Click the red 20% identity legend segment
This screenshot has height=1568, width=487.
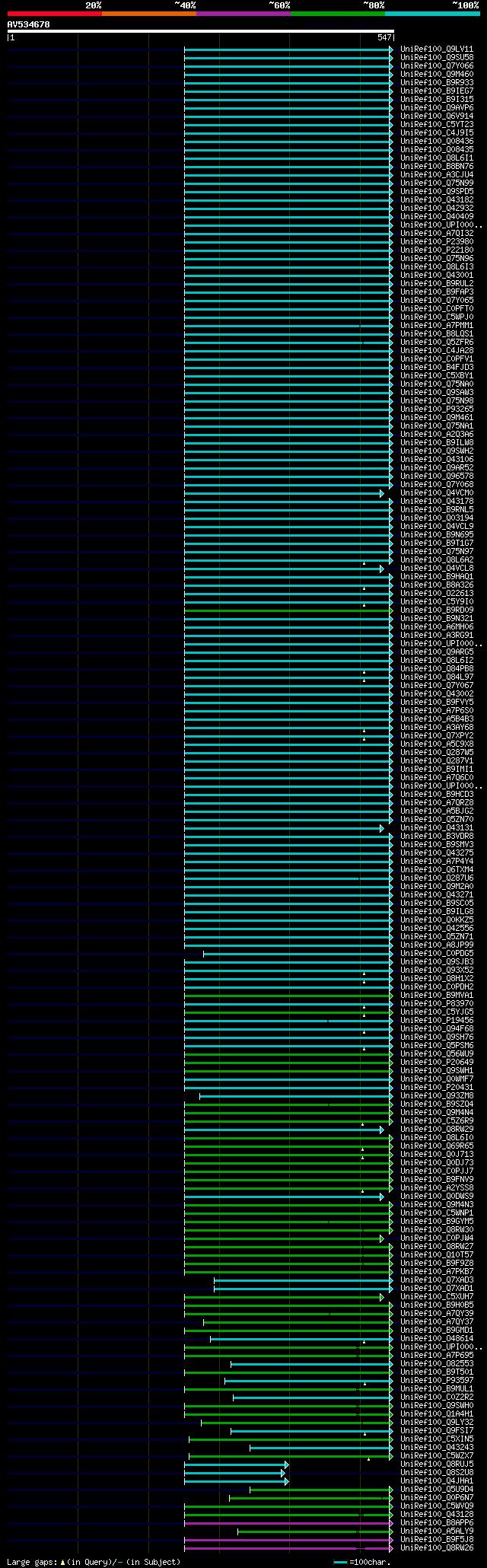point(55,14)
